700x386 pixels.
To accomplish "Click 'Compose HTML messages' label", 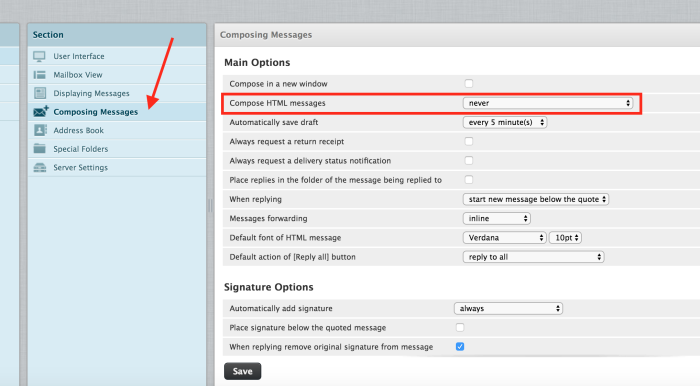I will pos(277,103).
